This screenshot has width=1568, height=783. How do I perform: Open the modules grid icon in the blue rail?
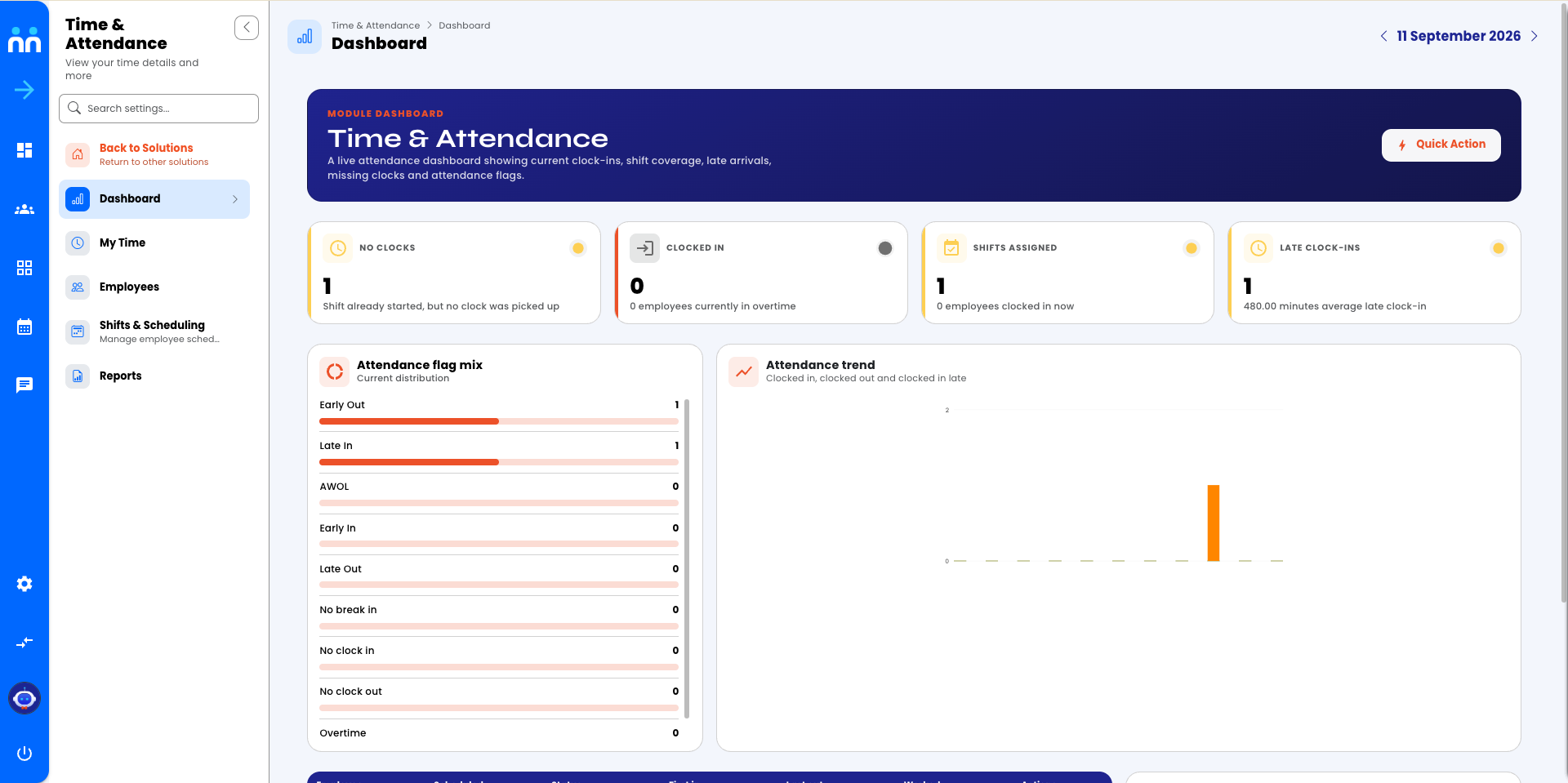pos(24,268)
